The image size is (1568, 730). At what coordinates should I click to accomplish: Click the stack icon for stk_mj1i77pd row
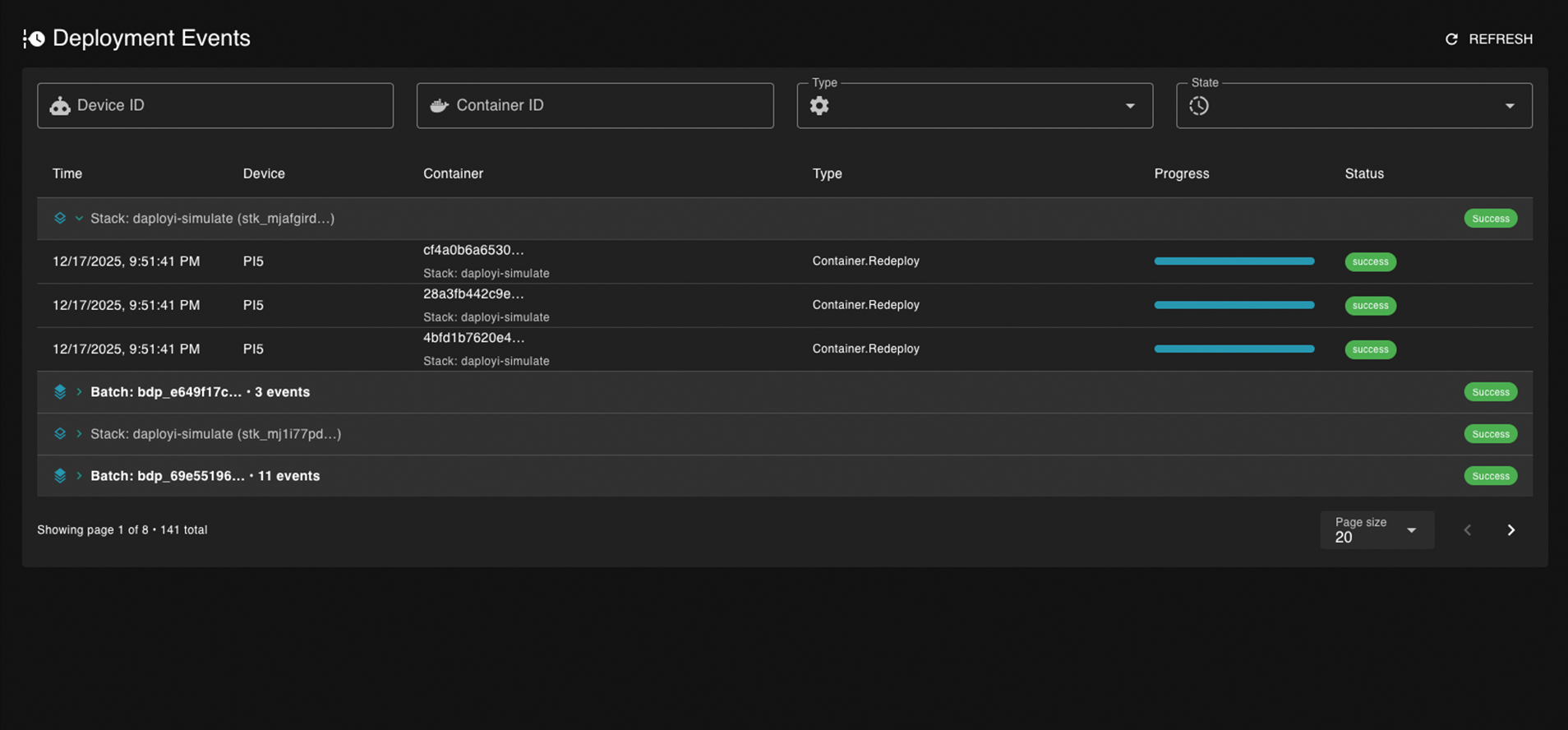(x=60, y=434)
